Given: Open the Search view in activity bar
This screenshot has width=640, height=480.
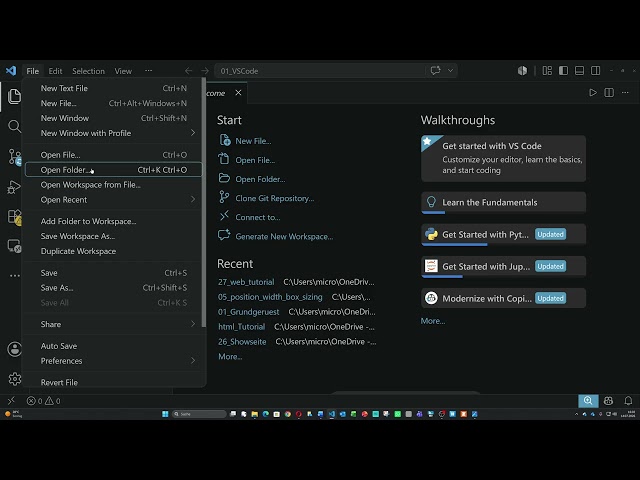Looking at the screenshot, I should (14, 126).
